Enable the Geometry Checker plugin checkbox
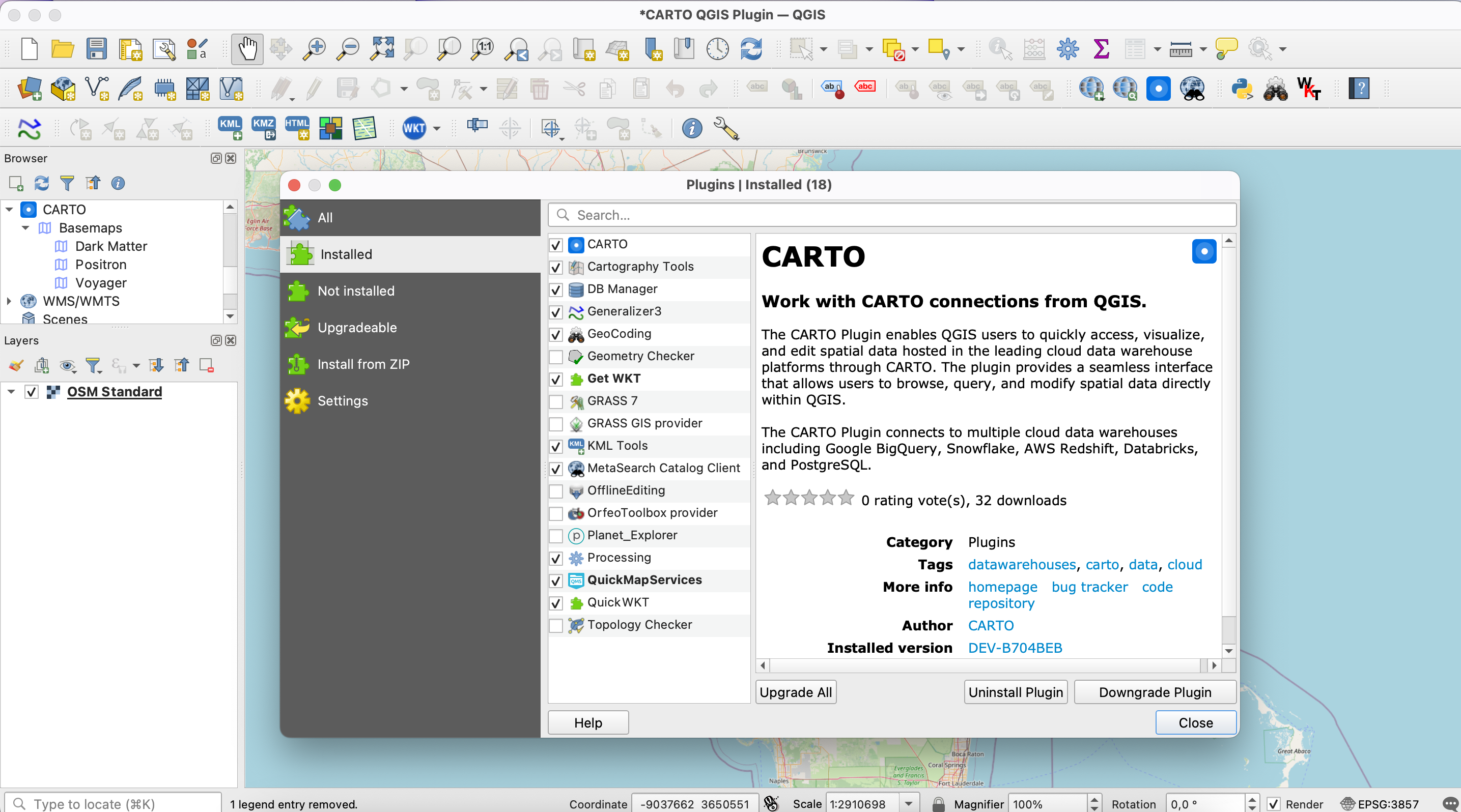 [x=556, y=357]
